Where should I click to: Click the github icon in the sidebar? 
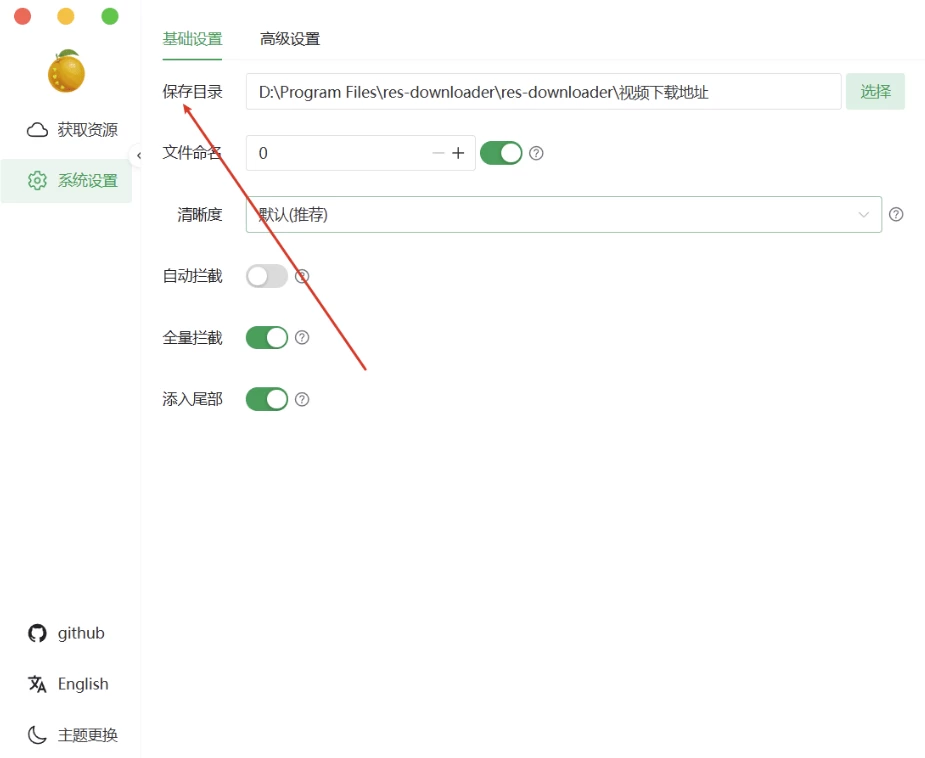pos(37,632)
